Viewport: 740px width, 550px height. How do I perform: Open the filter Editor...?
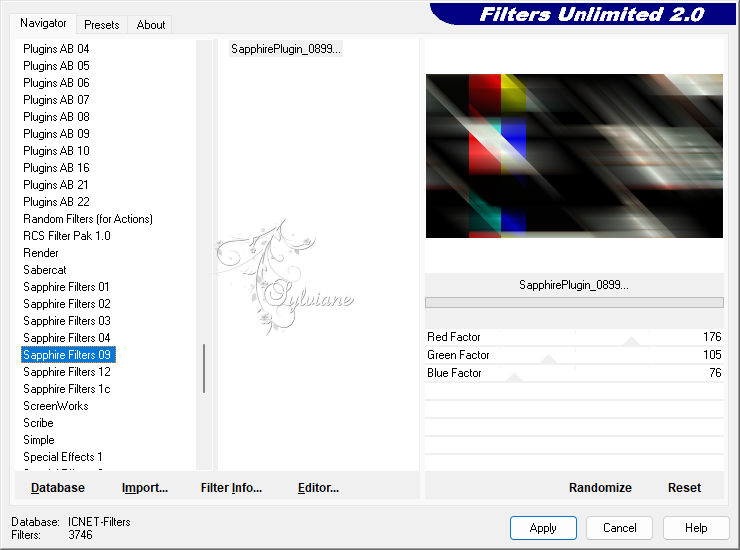pyautogui.click(x=318, y=488)
